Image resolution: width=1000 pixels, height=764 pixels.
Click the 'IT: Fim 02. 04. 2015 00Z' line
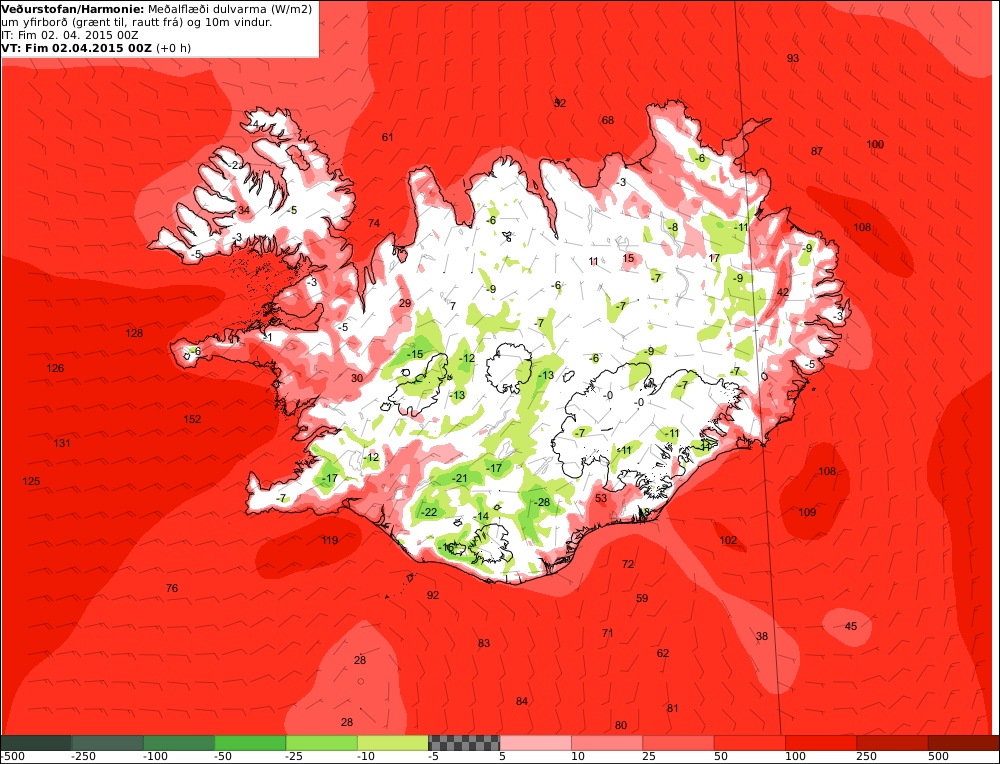(x=70, y=35)
